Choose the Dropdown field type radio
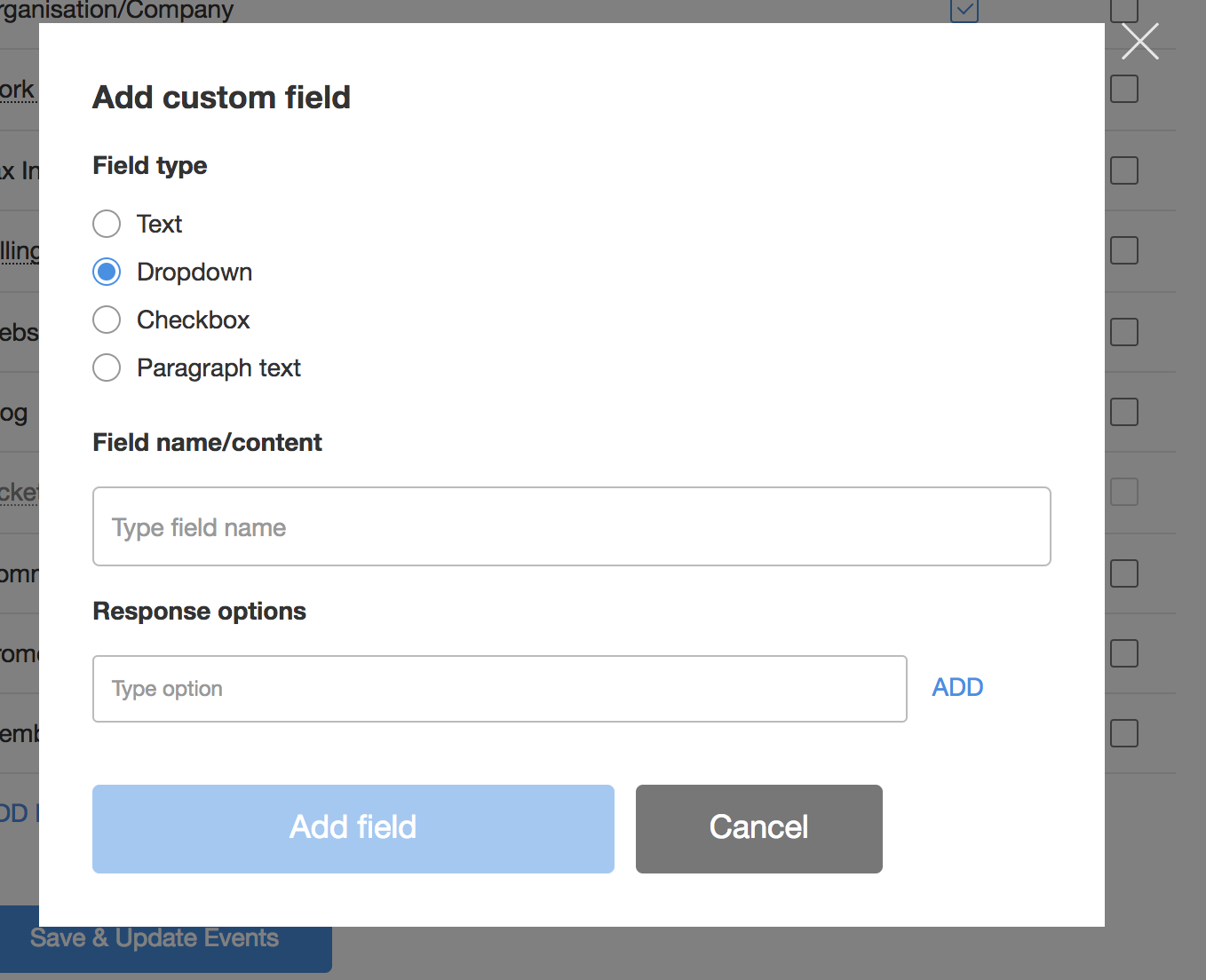The width and height of the screenshot is (1206, 980). [x=107, y=272]
